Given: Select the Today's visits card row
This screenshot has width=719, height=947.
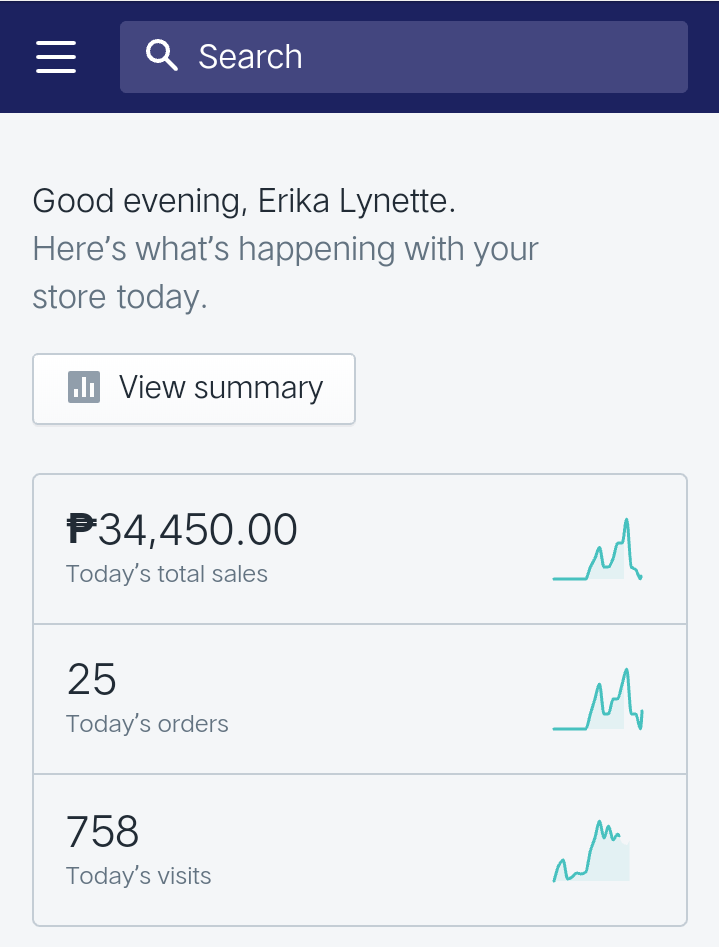Looking at the screenshot, I should click(360, 850).
